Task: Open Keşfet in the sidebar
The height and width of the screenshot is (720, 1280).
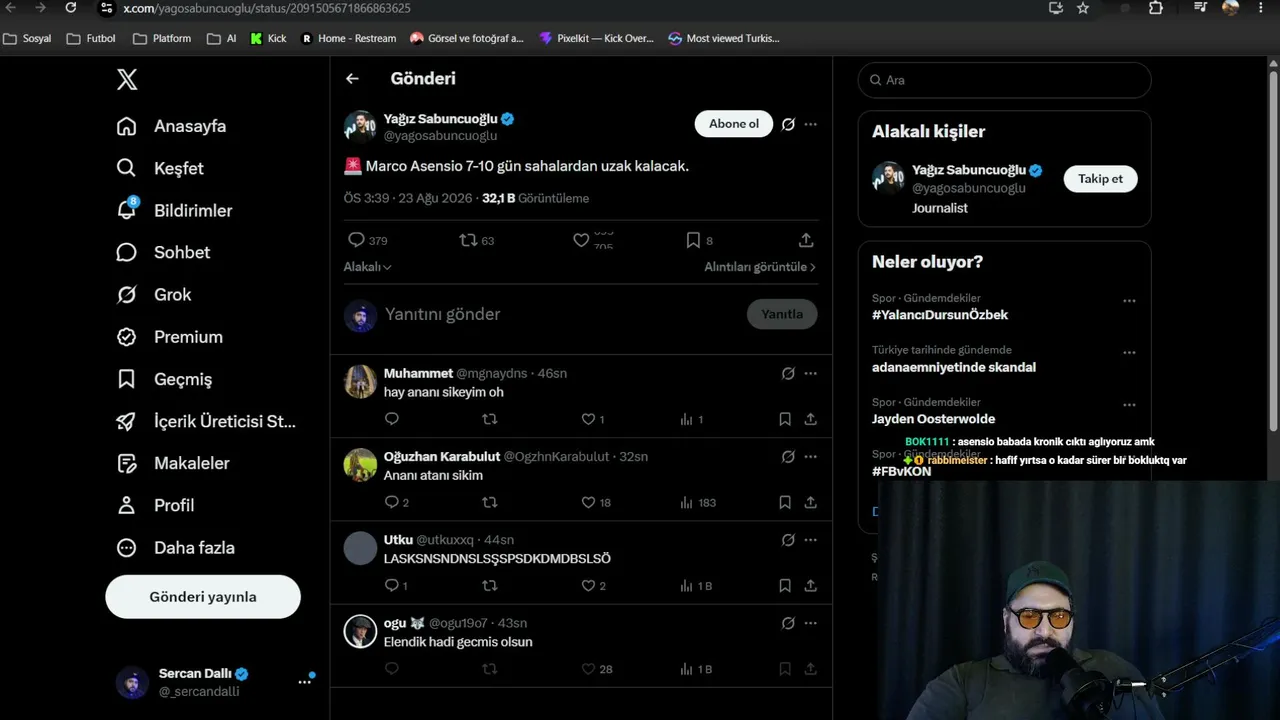Action: 160,168
